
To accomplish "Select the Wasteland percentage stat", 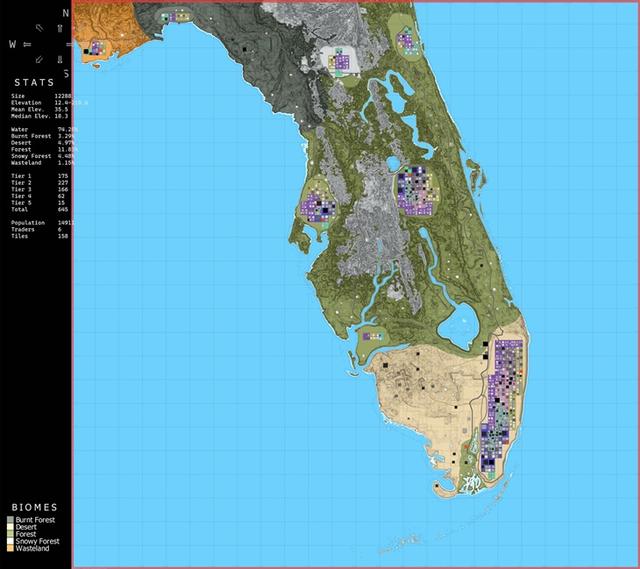I will (43, 163).
